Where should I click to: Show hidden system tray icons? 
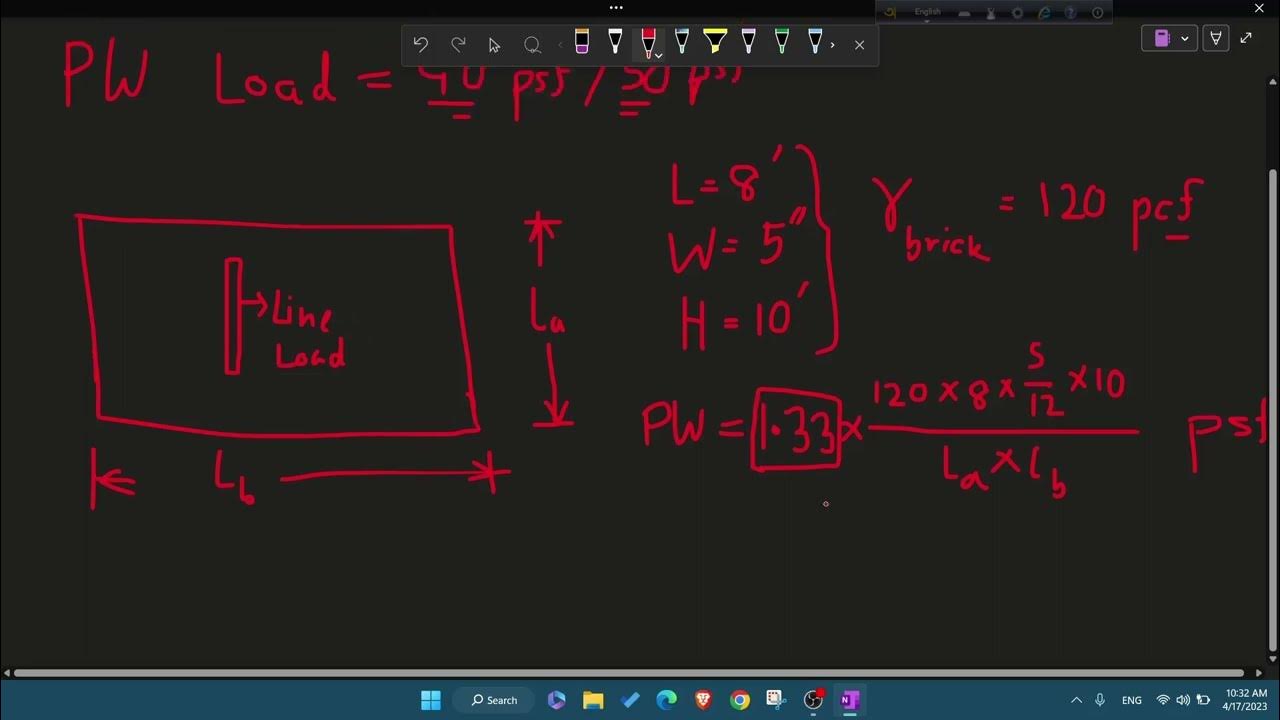pyautogui.click(x=1076, y=700)
